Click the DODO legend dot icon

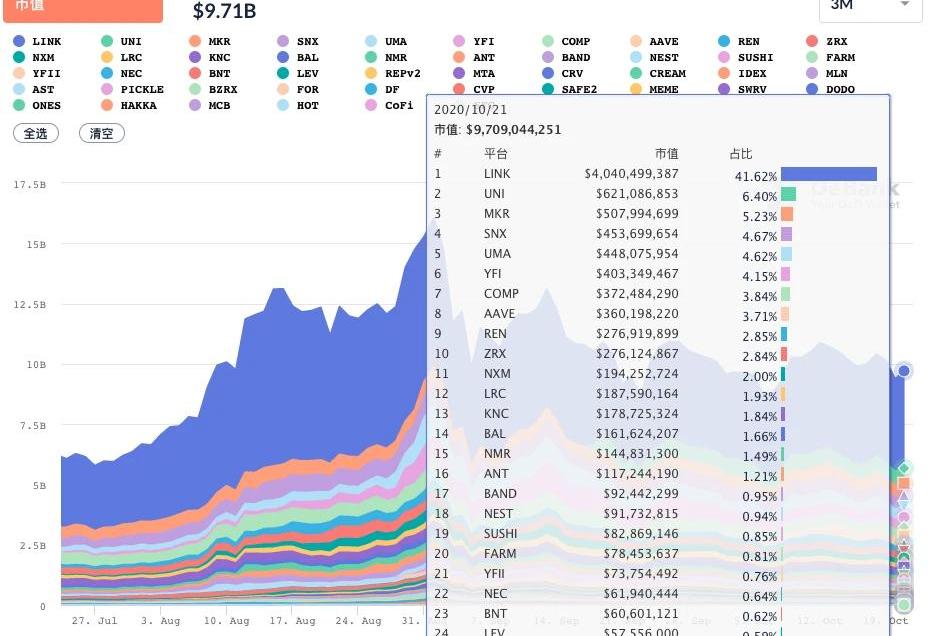click(x=813, y=90)
